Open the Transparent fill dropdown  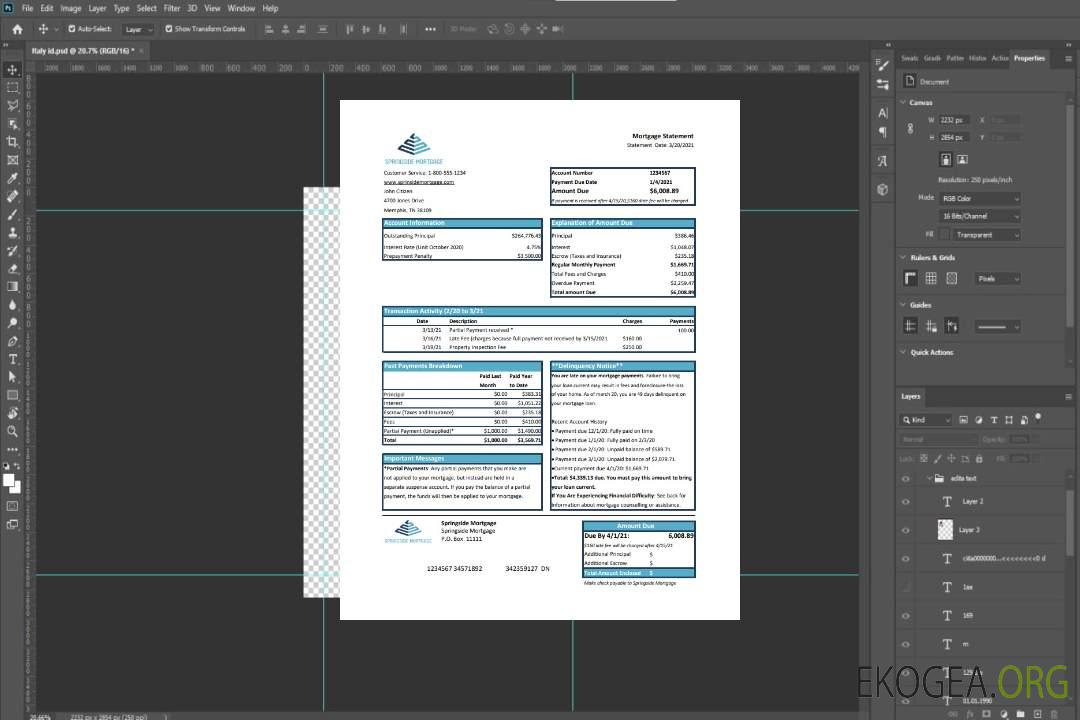[x=987, y=235]
